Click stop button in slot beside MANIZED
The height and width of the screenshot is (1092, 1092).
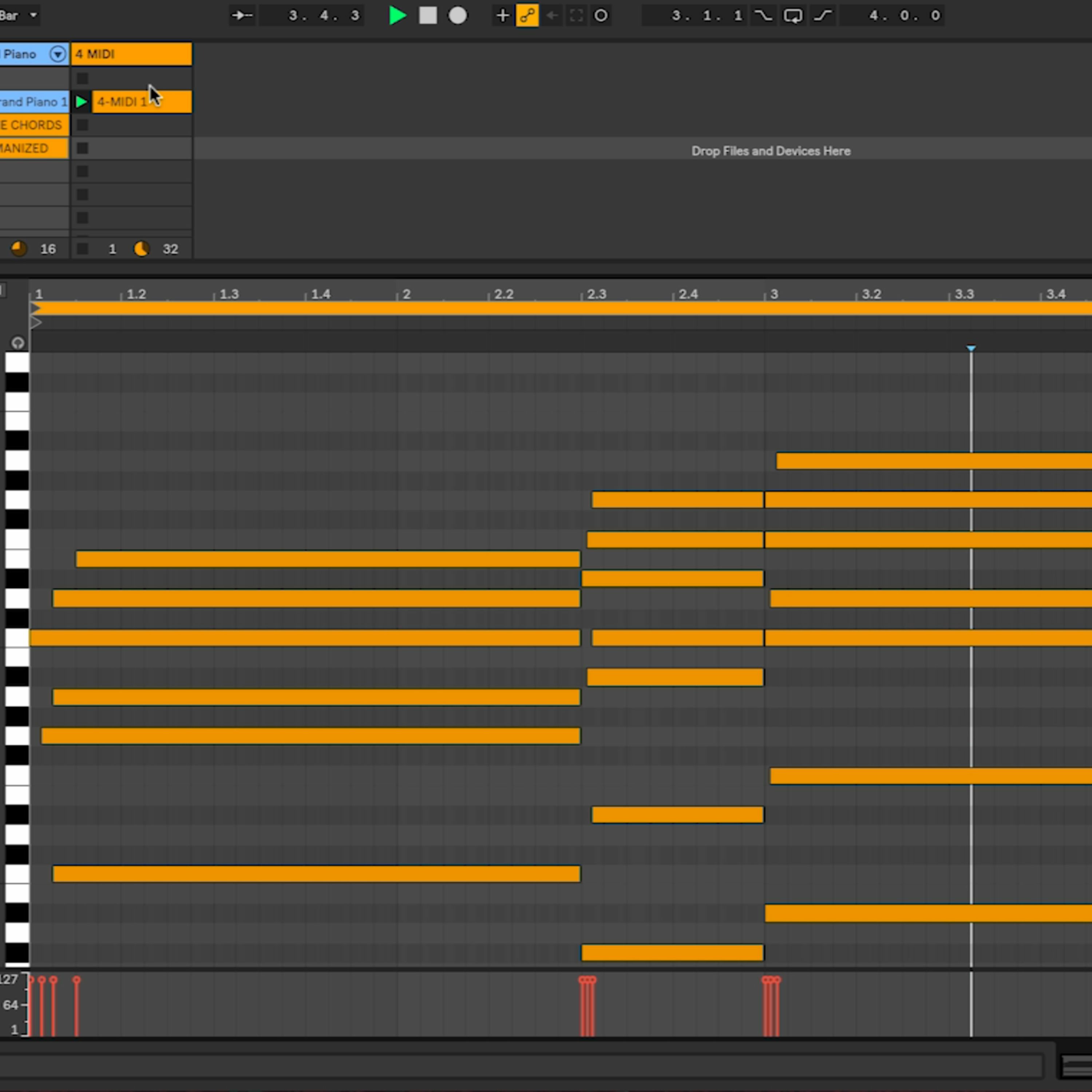(83, 148)
